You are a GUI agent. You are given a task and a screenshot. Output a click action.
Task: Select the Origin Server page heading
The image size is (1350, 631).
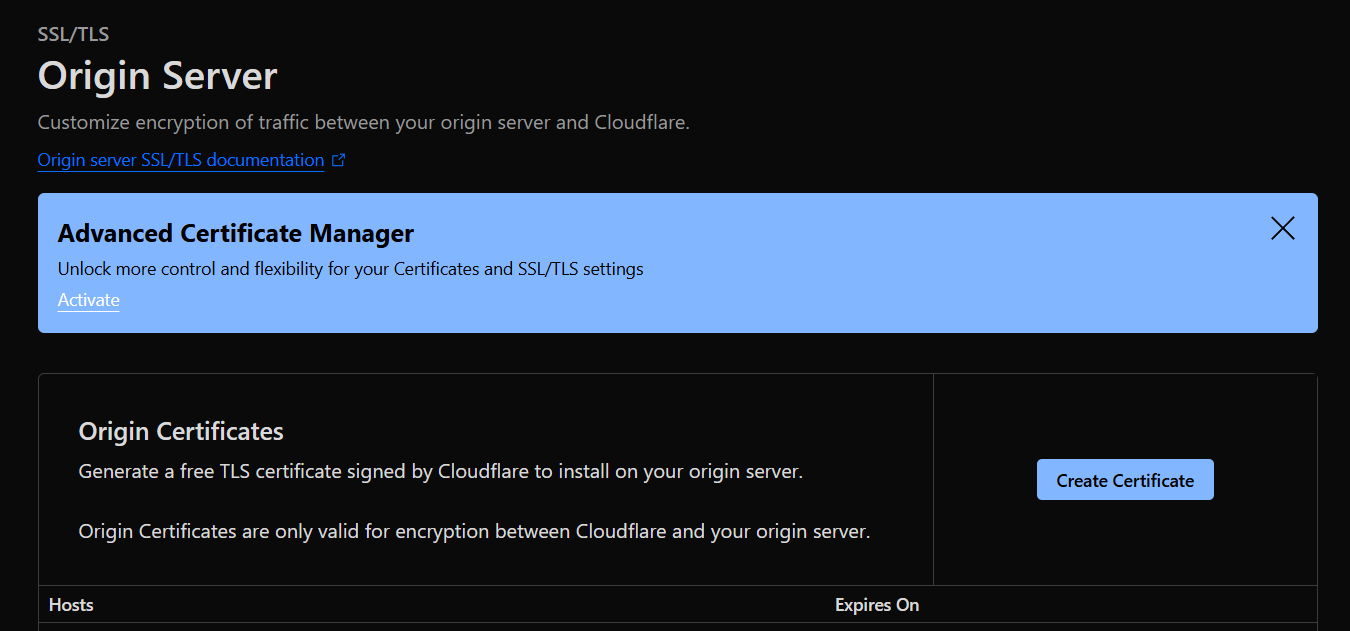[x=157, y=75]
